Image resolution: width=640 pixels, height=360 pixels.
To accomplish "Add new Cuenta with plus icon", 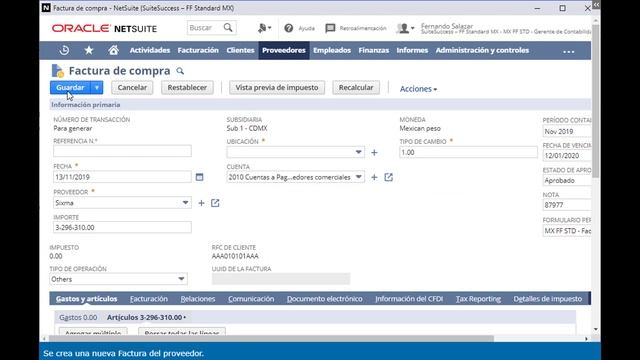I will click(x=374, y=177).
